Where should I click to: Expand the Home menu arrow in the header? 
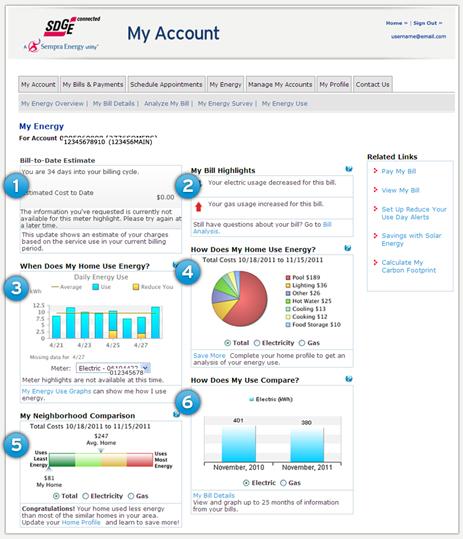(406, 23)
